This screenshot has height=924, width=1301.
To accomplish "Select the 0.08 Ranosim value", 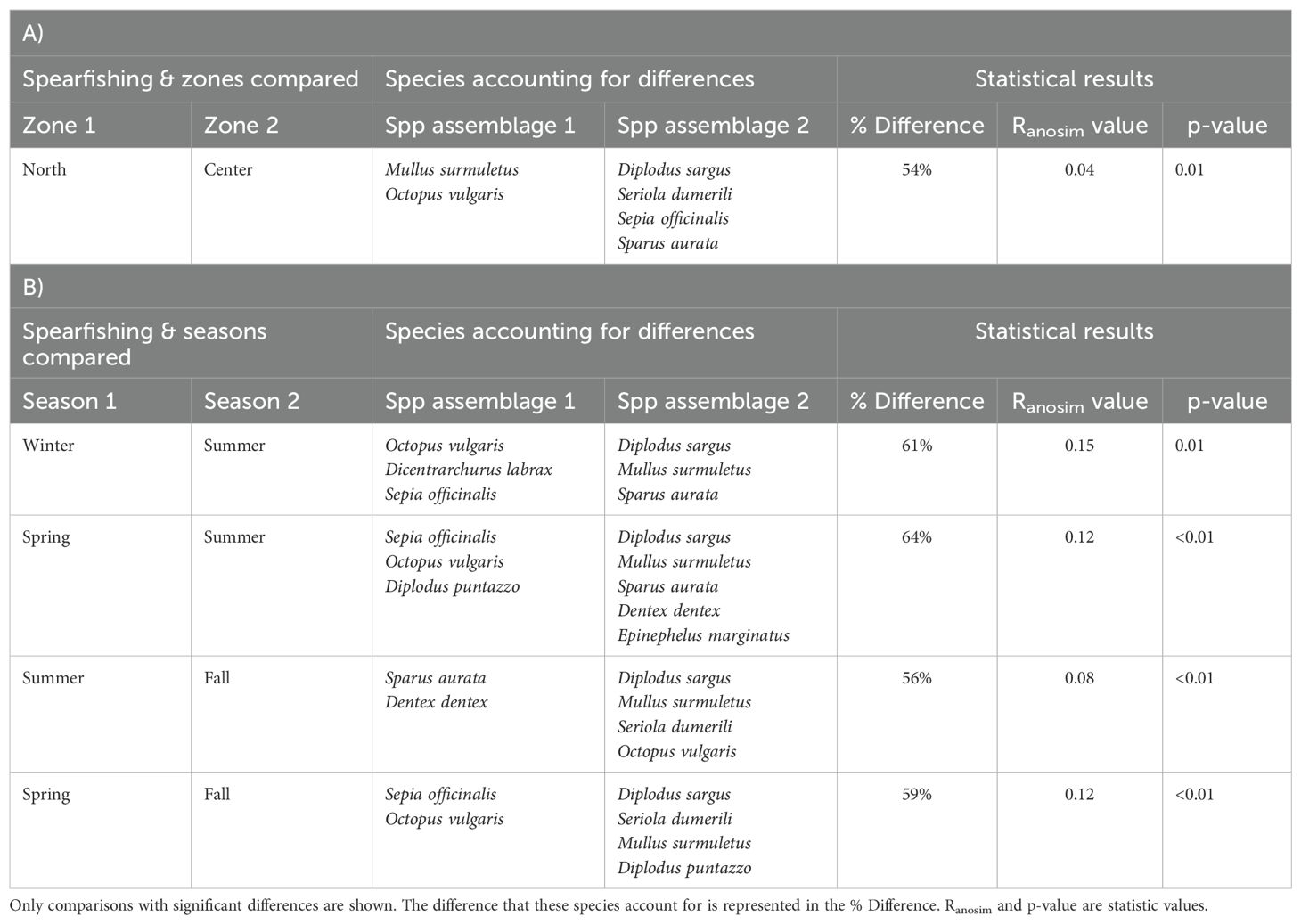I will (1079, 678).
